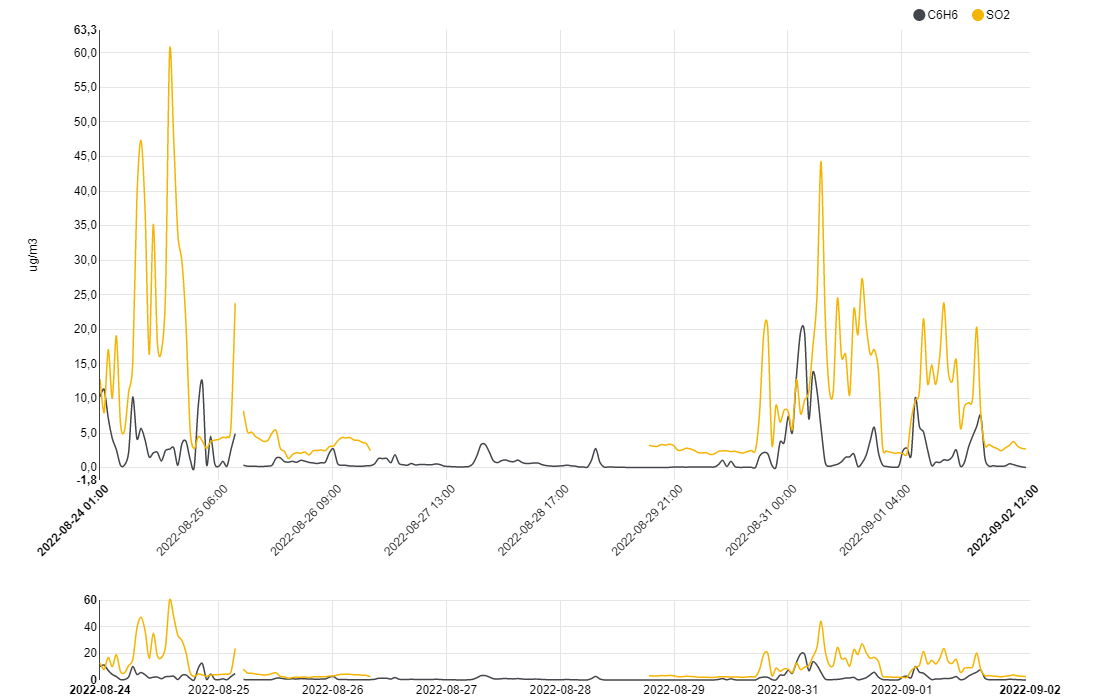Viewport: 1110px width, 700px height.
Task: Click the 2022-08-29 21:00 x-axis label
Action: tap(649, 520)
